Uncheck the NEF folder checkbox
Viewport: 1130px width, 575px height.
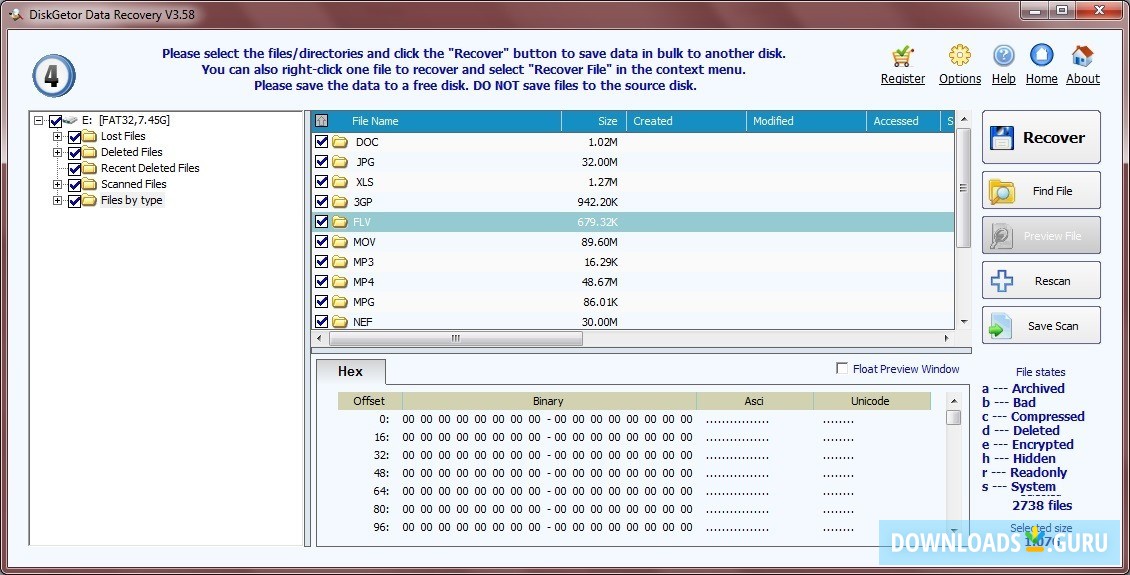[x=321, y=321]
